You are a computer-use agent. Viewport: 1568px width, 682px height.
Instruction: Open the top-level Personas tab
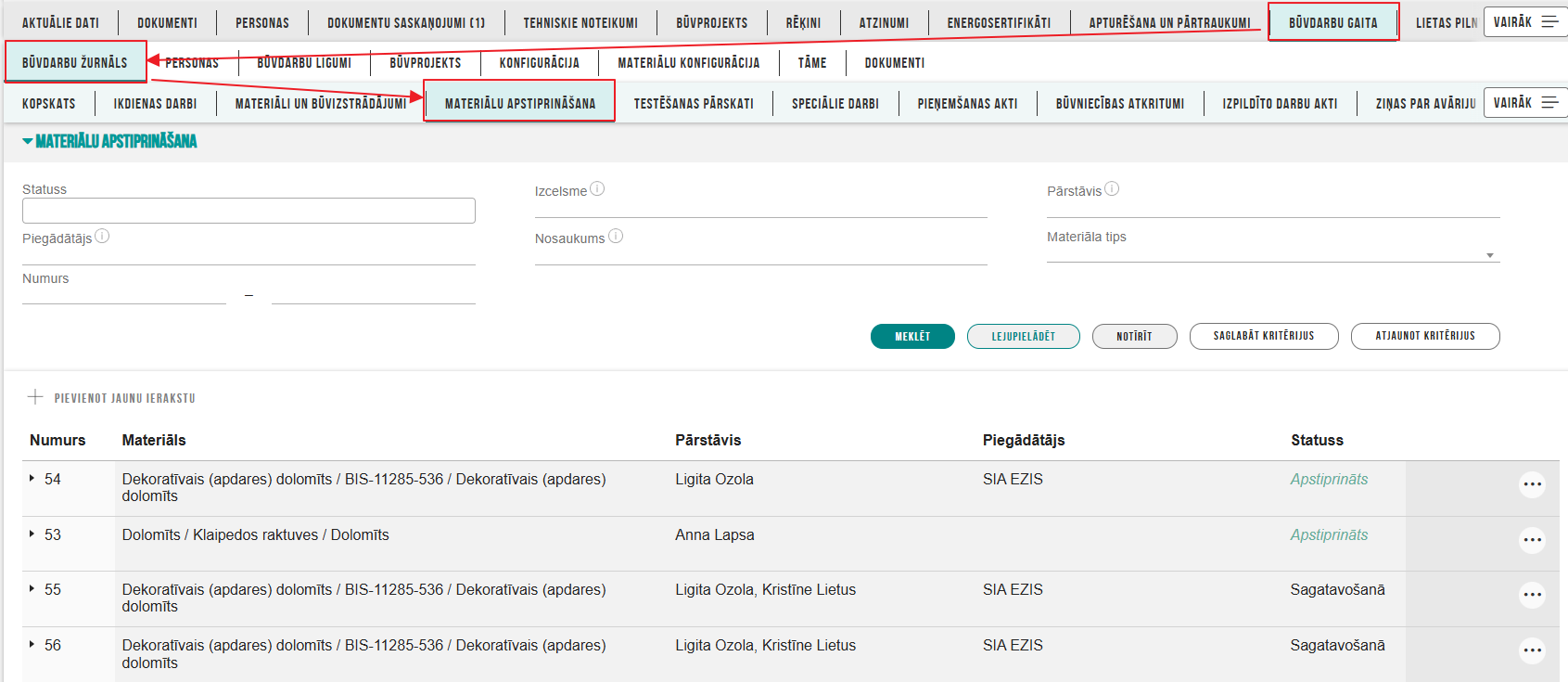262,23
